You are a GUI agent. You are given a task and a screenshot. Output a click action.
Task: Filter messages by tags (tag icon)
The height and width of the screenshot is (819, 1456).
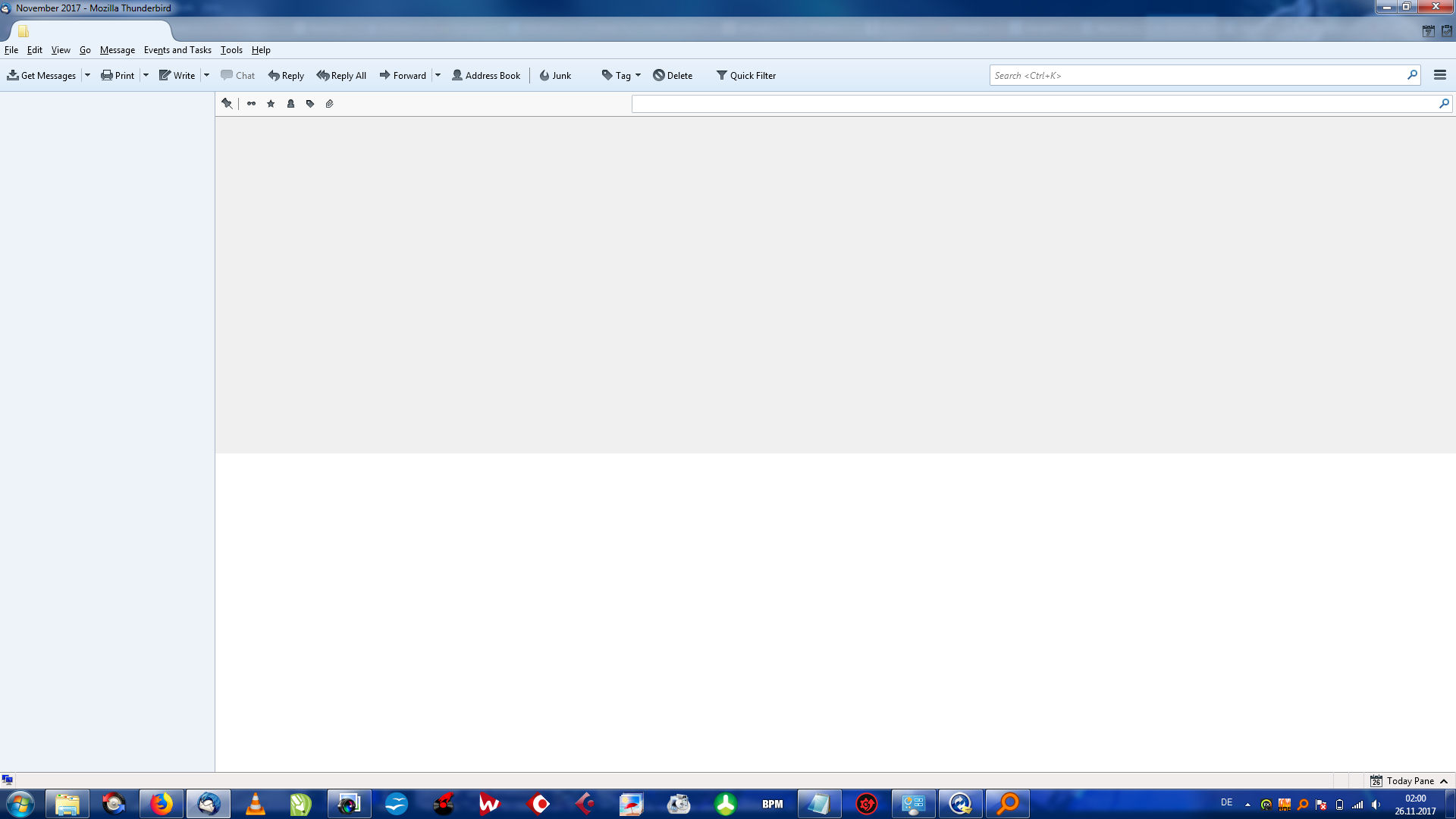(x=310, y=104)
